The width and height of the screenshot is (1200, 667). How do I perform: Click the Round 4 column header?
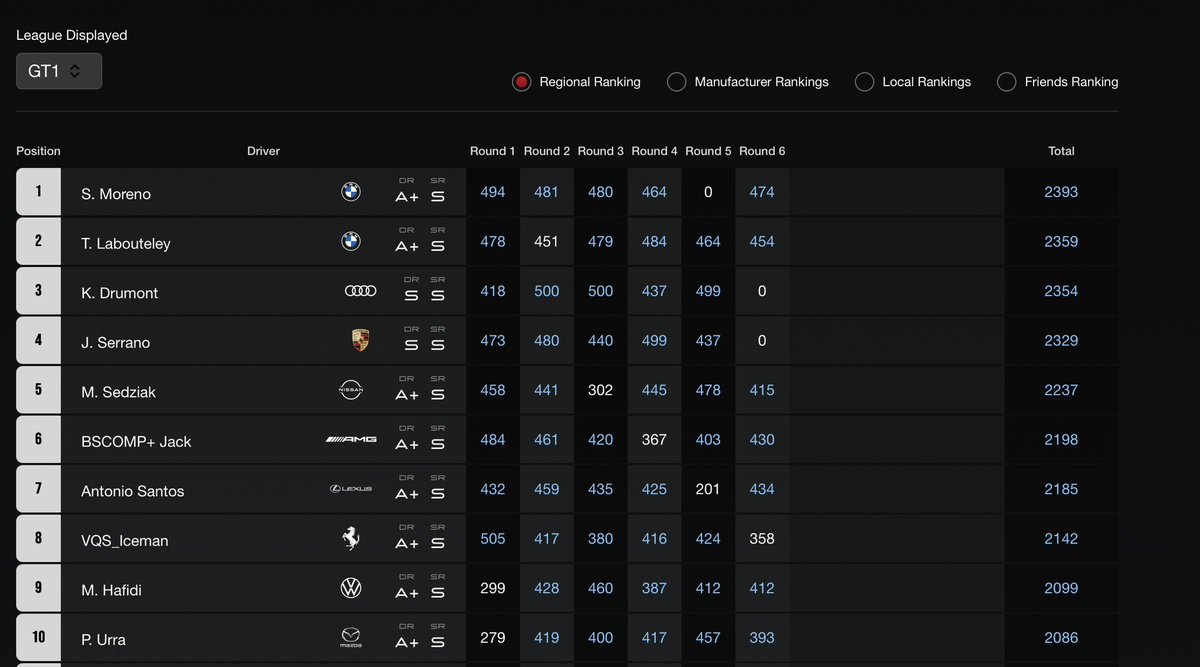655,151
